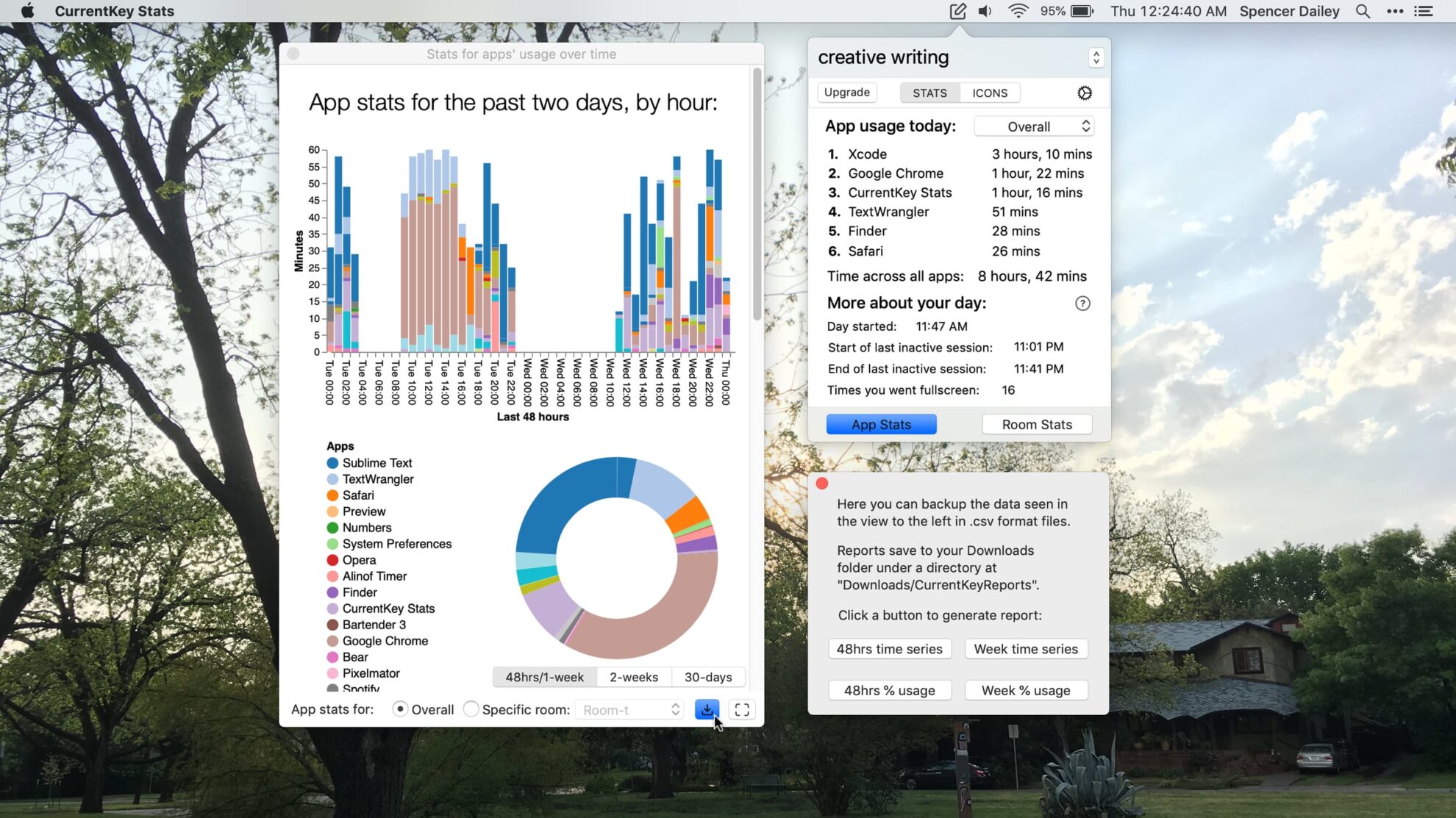Click the creative writing room stepper
This screenshot has height=818, width=1456.
pos(1096,57)
